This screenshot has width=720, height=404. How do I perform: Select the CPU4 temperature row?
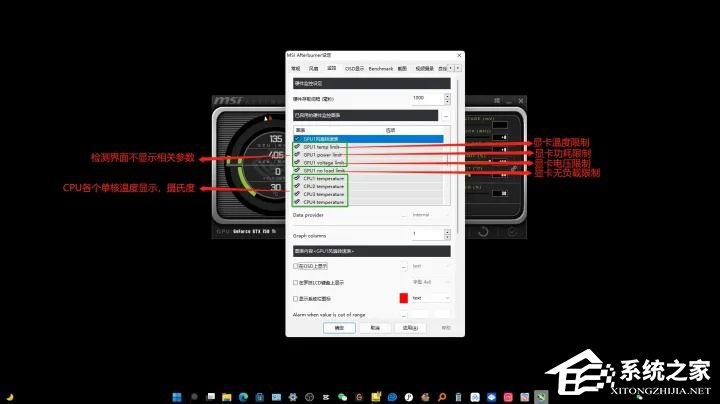point(369,202)
